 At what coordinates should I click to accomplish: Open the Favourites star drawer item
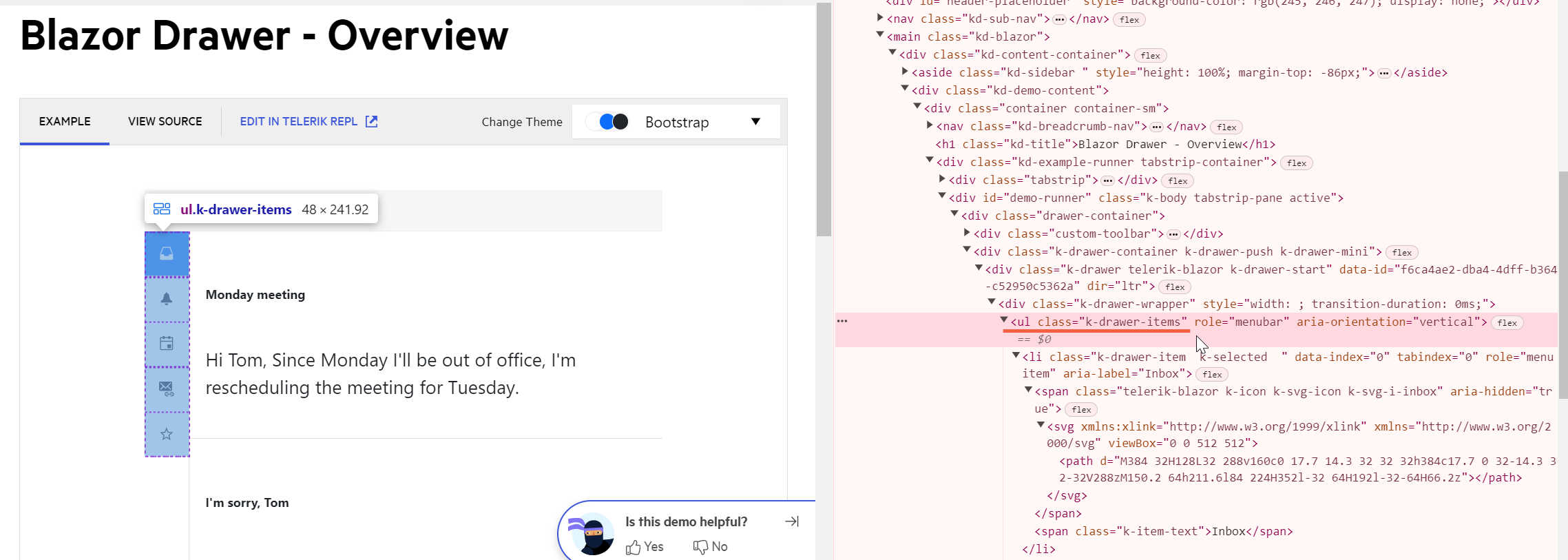(x=167, y=434)
